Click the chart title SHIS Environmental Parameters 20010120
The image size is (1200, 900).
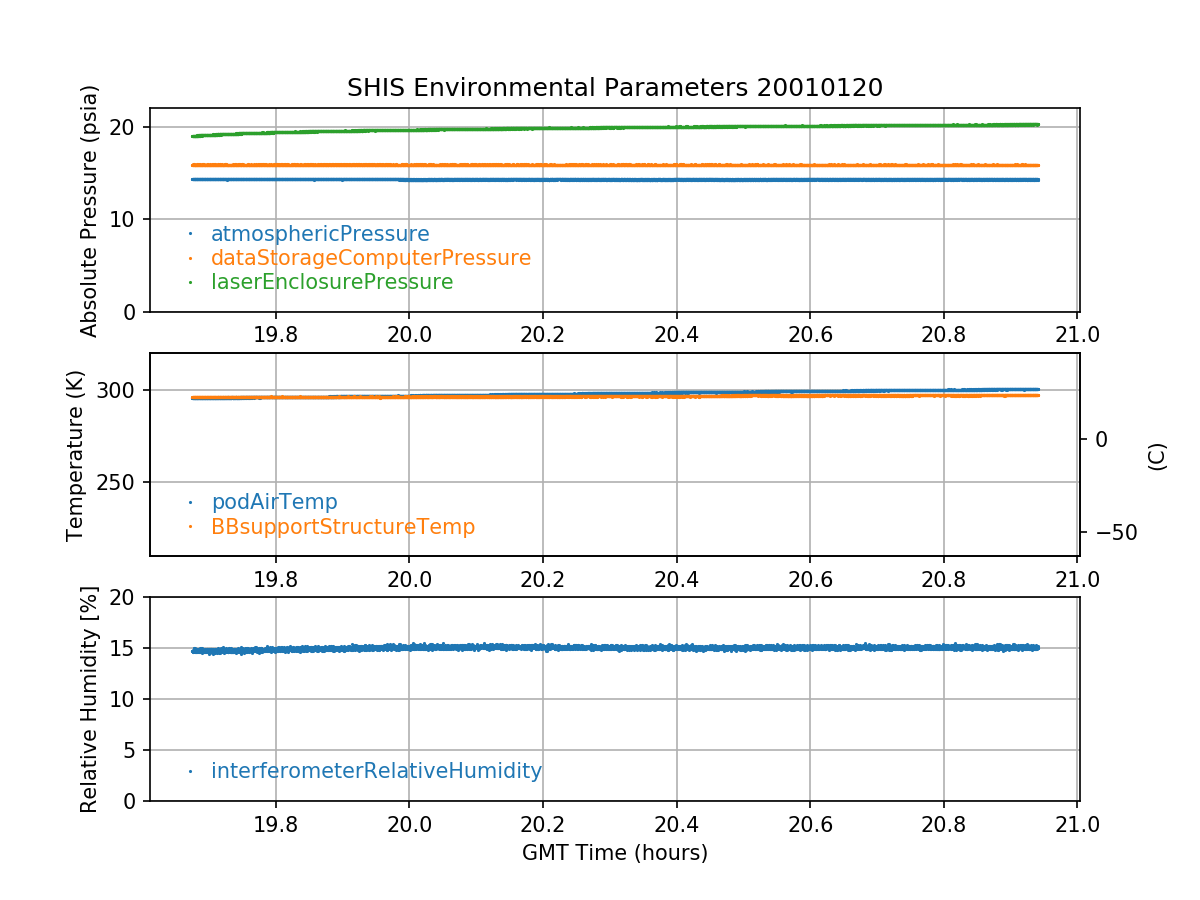tap(614, 88)
